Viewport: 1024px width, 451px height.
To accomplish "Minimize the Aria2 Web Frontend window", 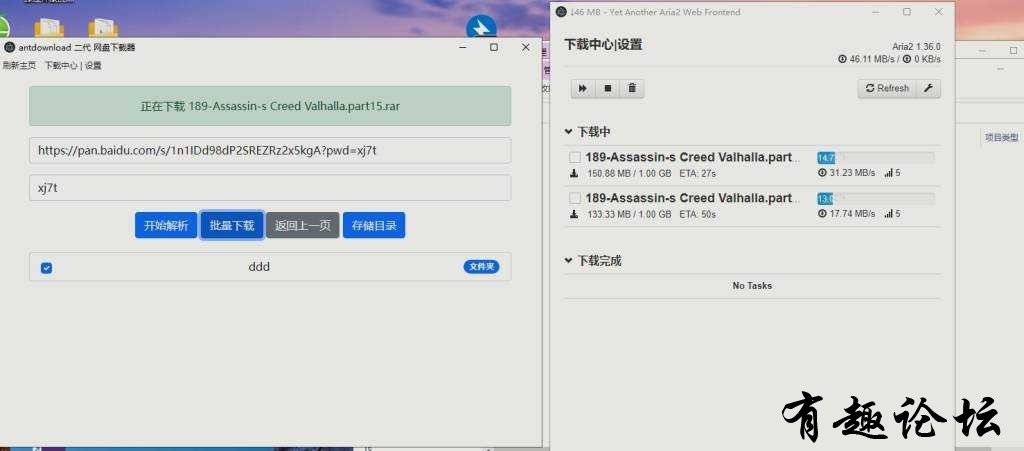I will coord(875,12).
